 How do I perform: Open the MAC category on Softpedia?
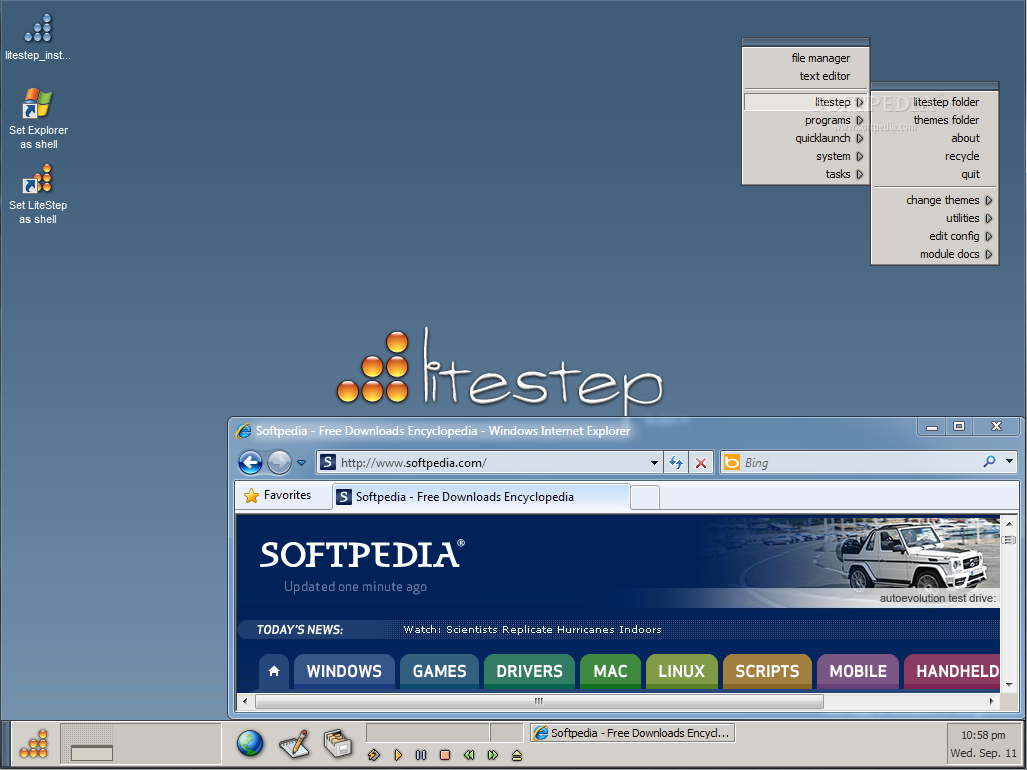(610, 671)
